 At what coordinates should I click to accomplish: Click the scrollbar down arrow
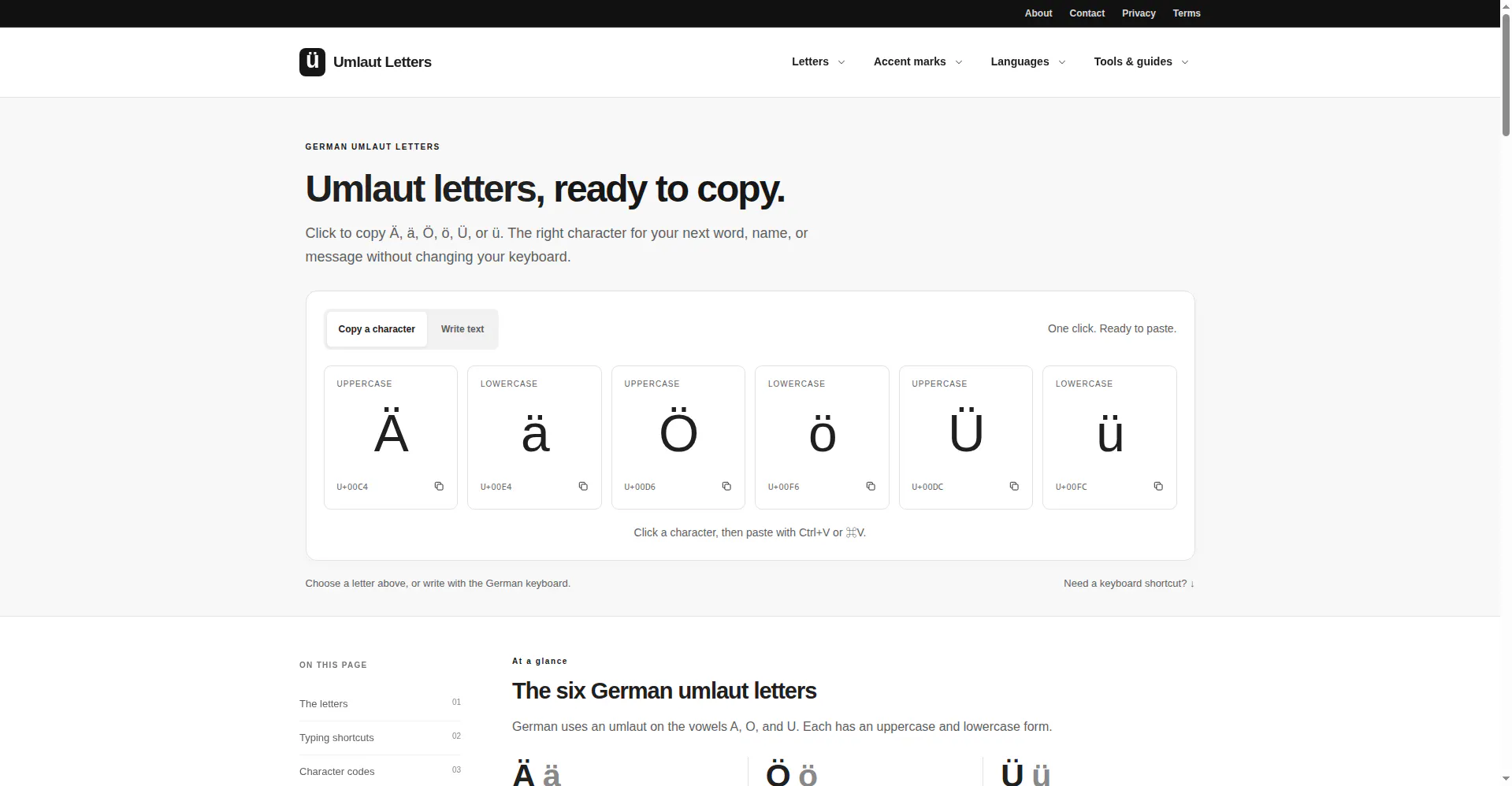click(x=1506, y=779)
